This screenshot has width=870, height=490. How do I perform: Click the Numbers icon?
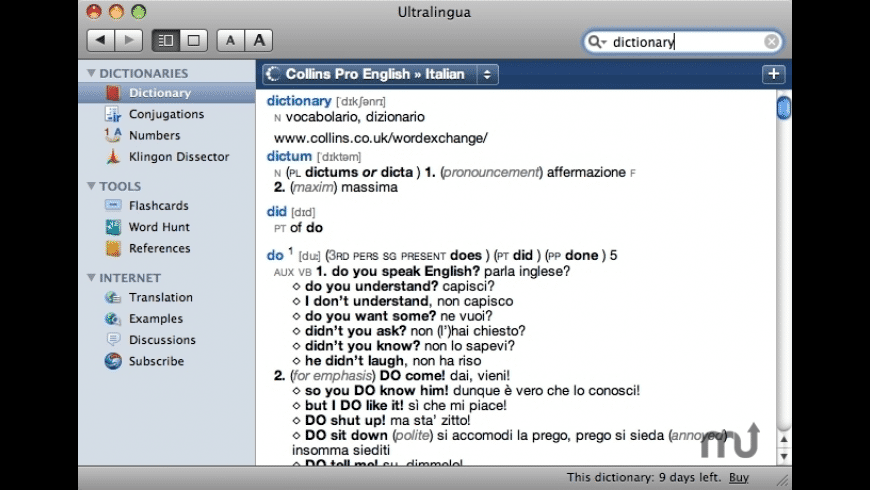click(113, 135)
